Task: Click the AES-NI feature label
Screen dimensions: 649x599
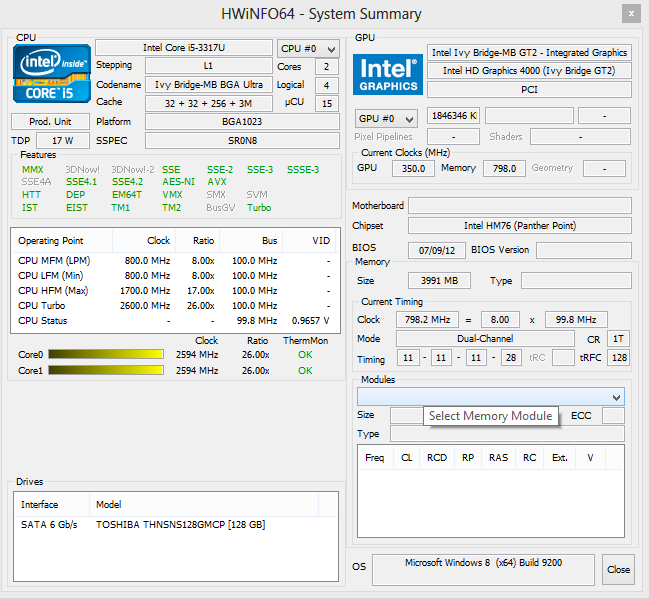Action: [x=178, y=182]
